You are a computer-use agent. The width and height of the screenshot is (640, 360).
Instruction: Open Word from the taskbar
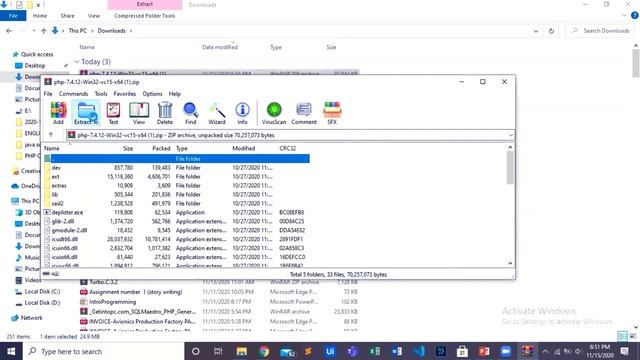tap(397, 351)
